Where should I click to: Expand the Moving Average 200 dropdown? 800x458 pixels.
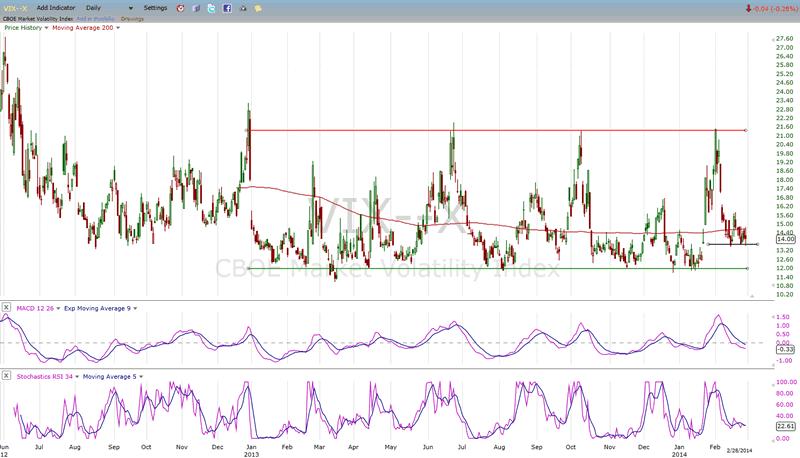coord(118,27)
